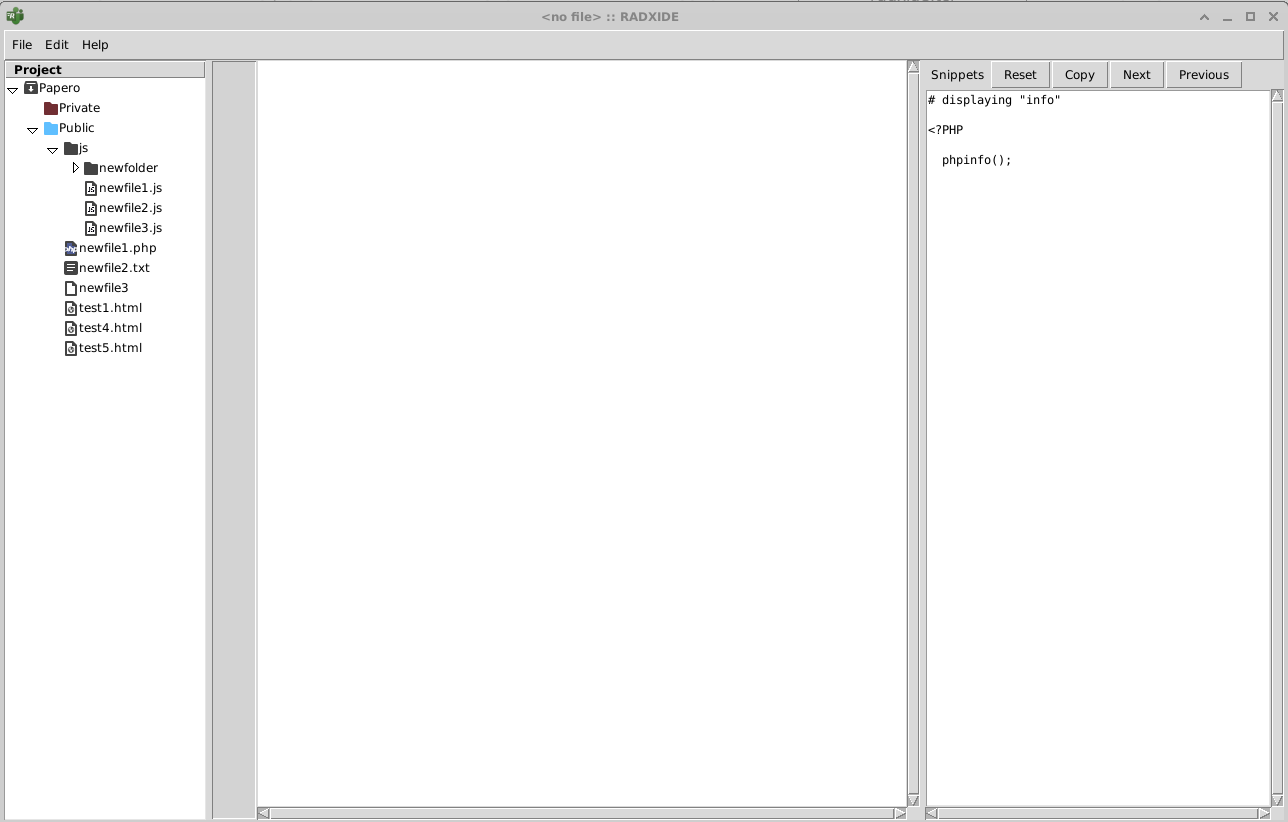
Task: Click the editor's horizontal scrollbar track
Action: pyautogui.click(x=581, y=814)
